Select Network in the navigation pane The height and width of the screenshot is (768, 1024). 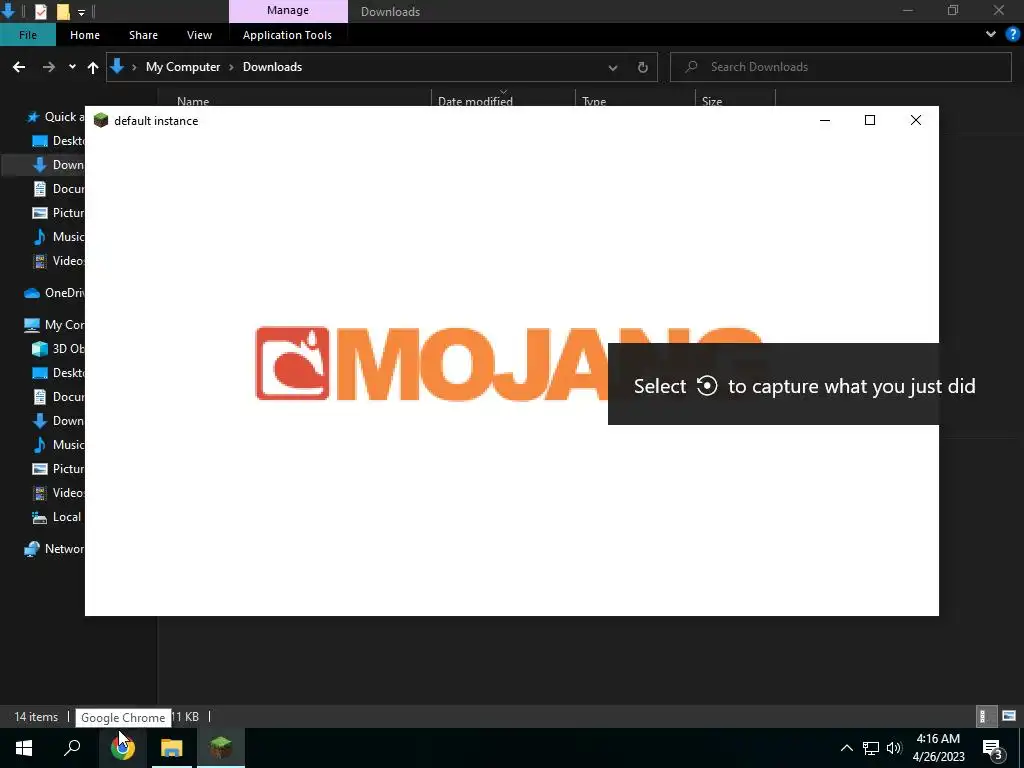55,549
